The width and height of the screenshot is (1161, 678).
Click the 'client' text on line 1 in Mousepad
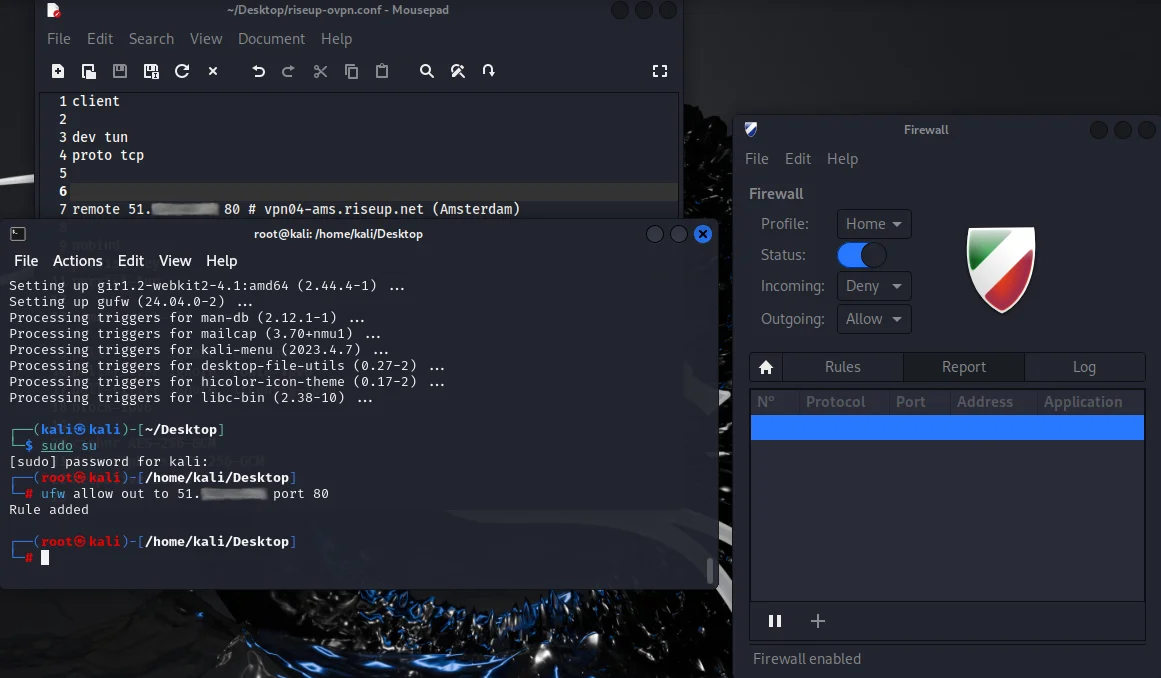[96, 101]
